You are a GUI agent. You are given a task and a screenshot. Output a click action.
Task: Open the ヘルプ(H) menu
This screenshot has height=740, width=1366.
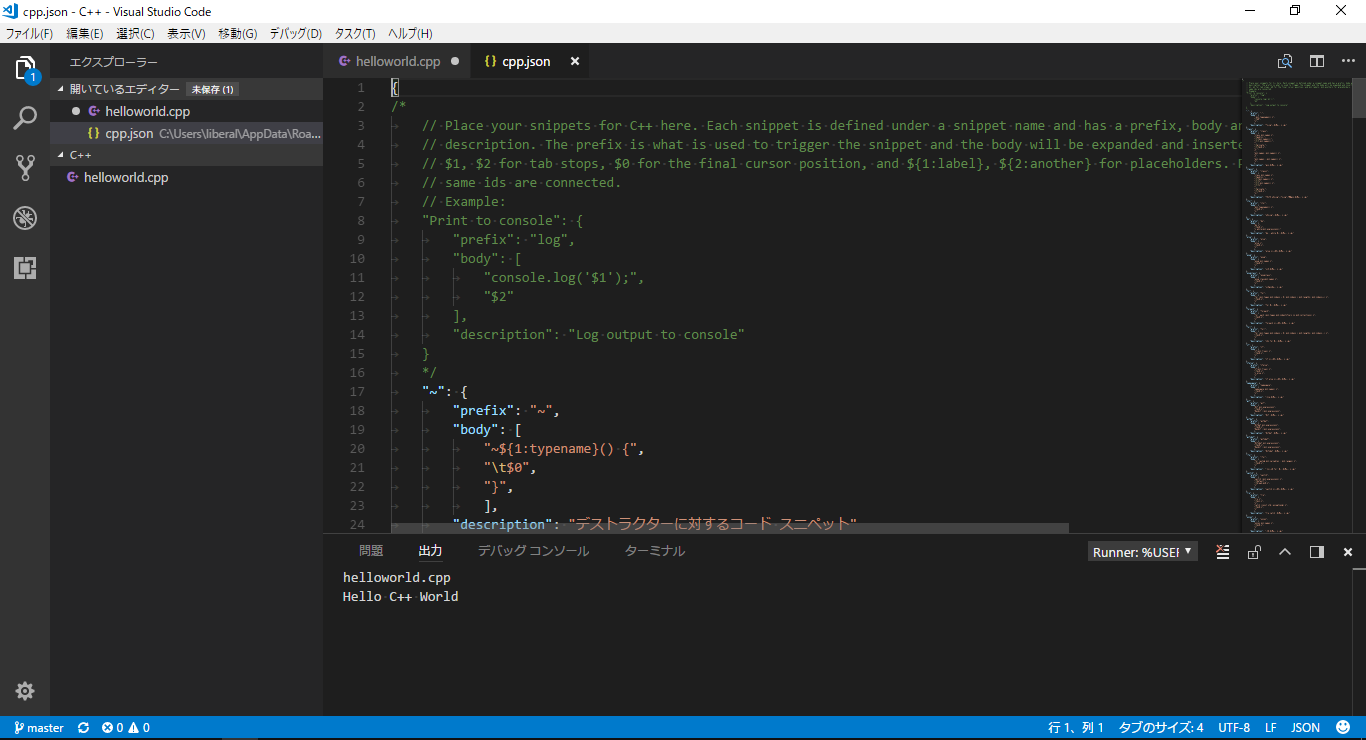(410, 33)
